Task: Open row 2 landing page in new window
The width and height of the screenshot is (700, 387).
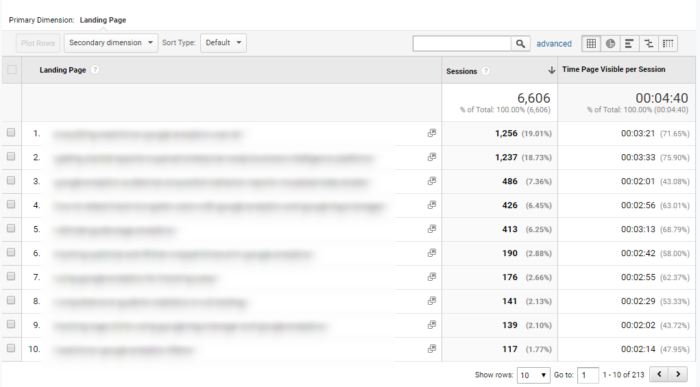Action: [432, 157]
